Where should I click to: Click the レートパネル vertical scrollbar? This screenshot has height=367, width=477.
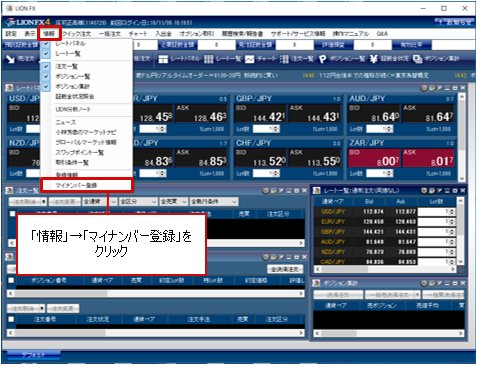[x=462, y=137]
